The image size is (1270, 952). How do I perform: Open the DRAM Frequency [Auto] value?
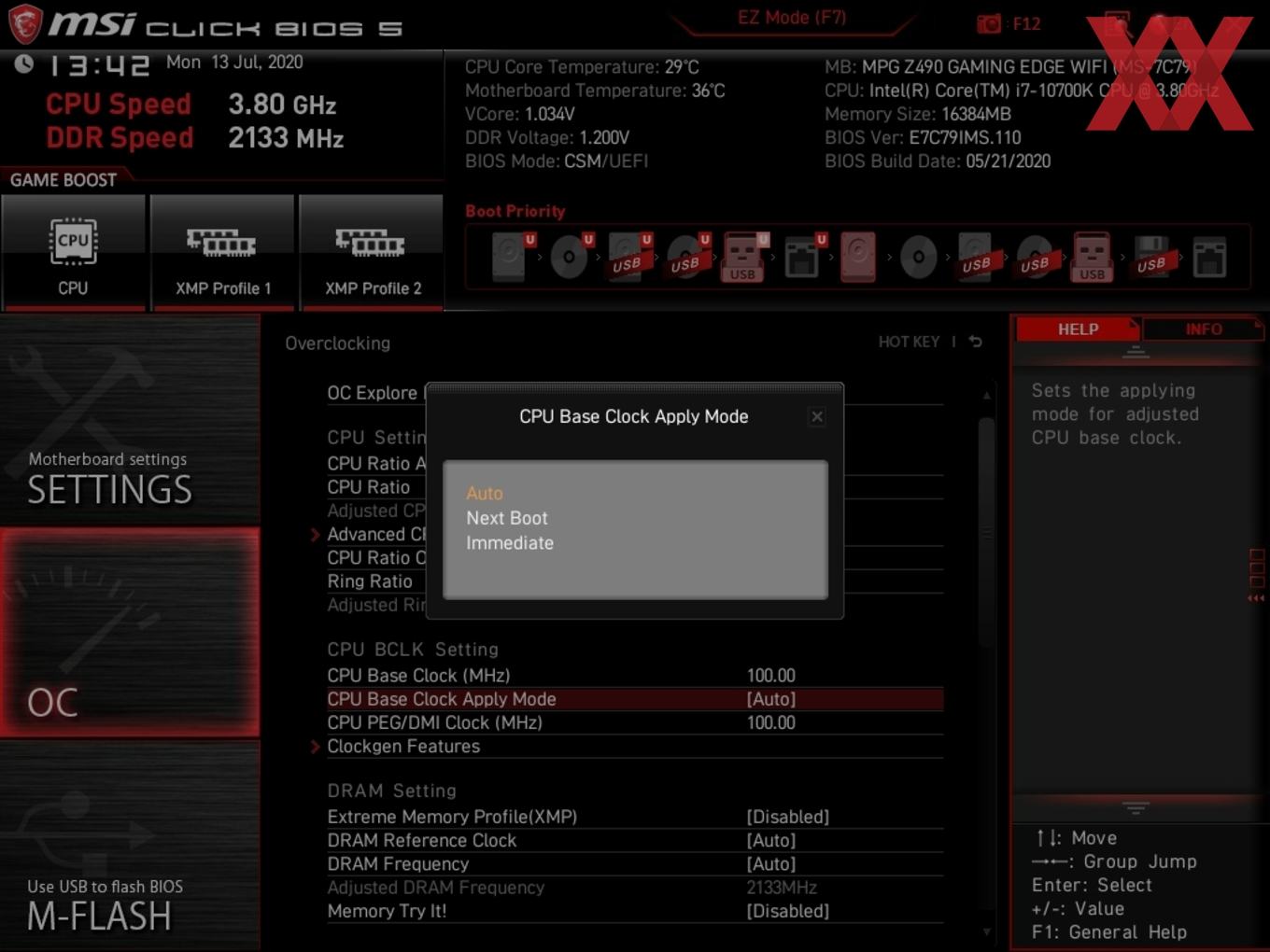point(771,864)
